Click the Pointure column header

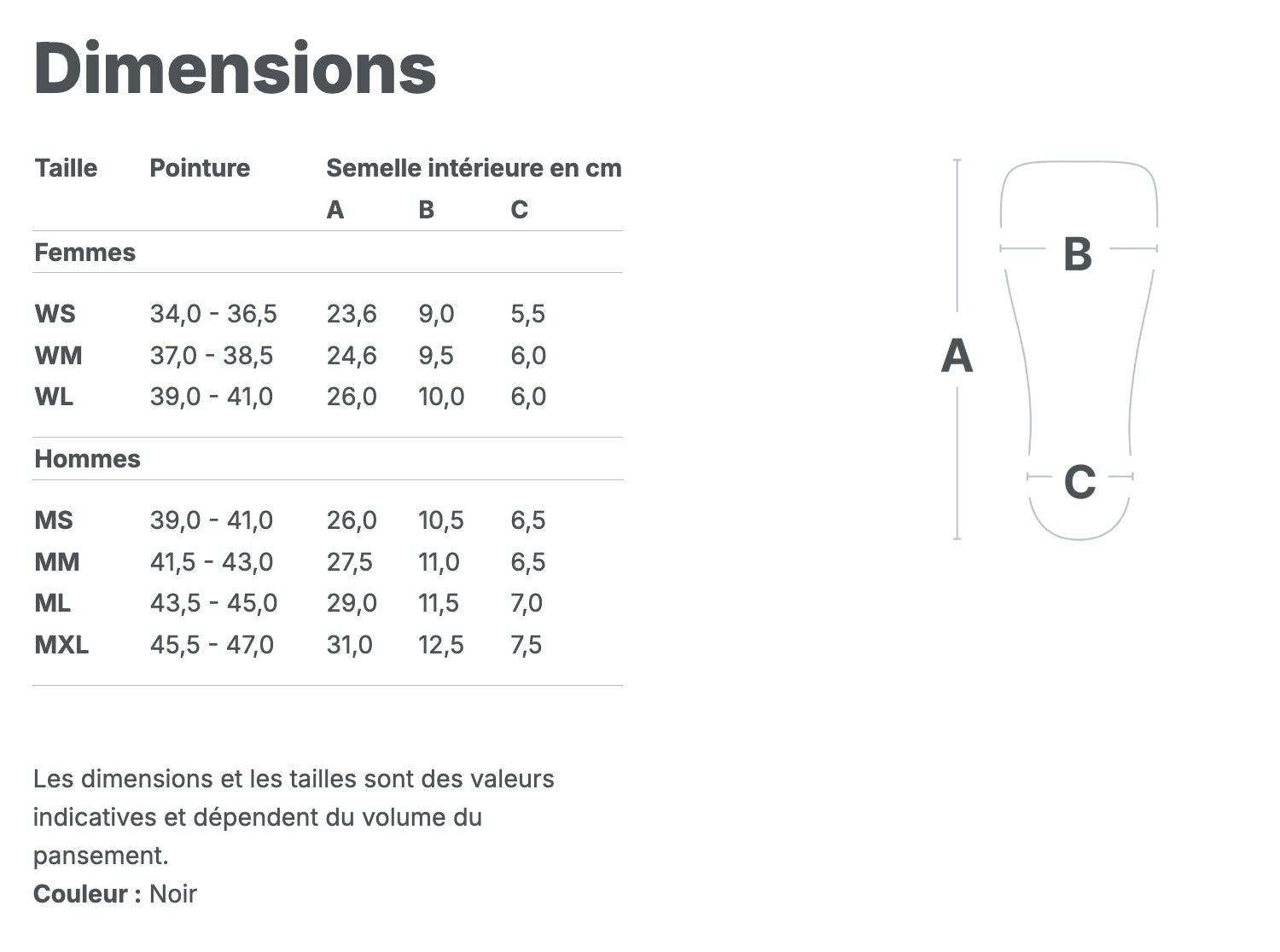point(200,168)
